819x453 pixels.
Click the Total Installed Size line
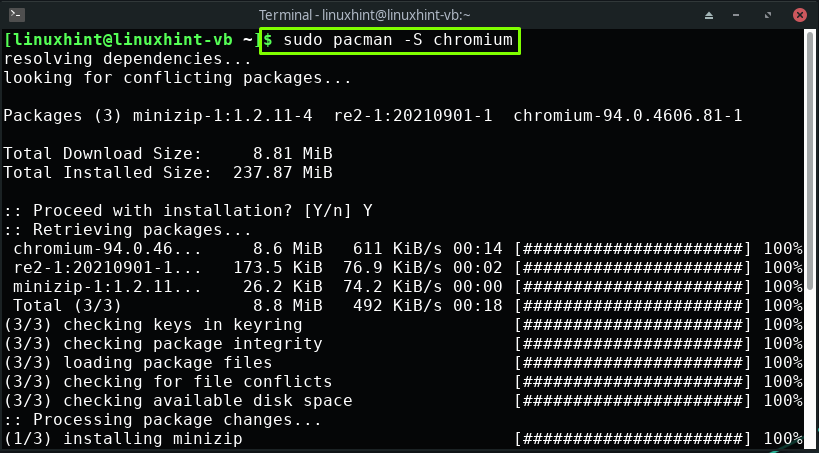(x=168, y=172)
